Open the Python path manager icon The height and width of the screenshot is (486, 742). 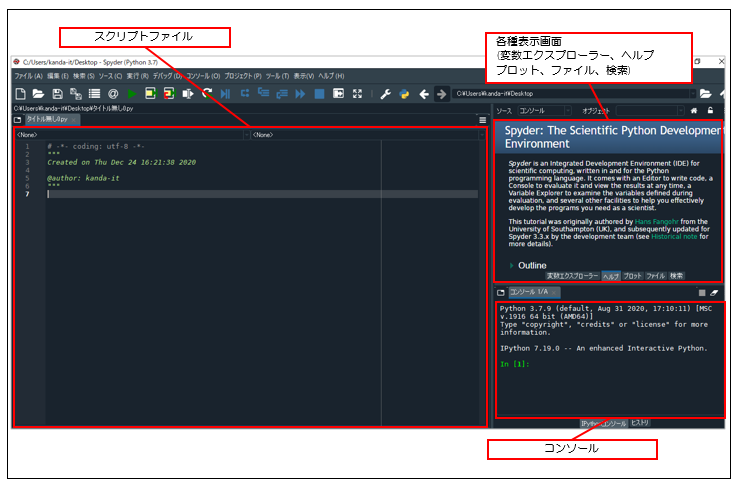(x=404, y=94)
